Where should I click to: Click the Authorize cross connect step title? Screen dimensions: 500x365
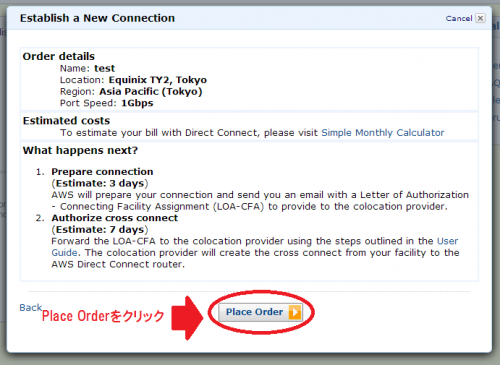(115, 218)
